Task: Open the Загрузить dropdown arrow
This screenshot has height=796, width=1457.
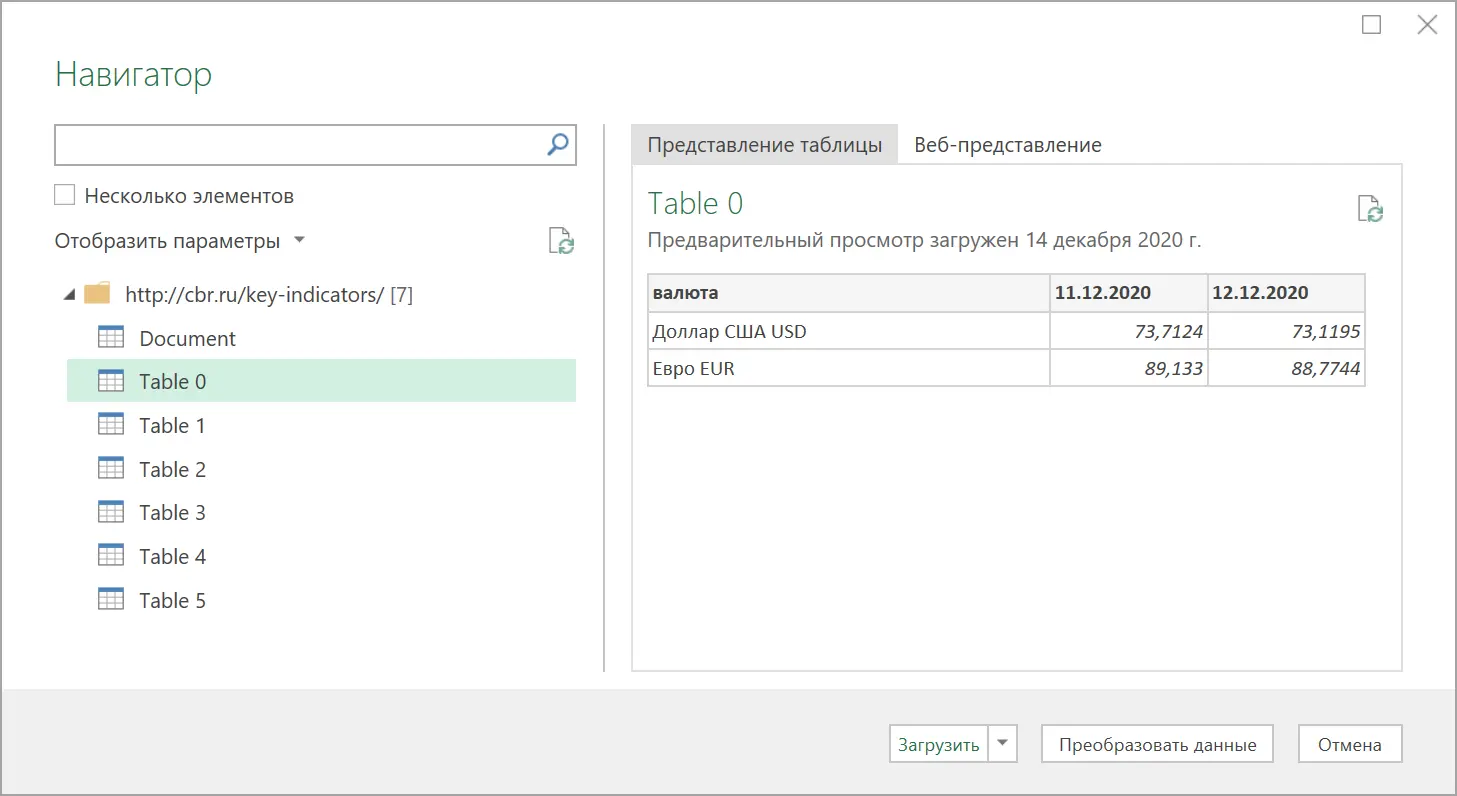Action: tap(1003, 744)
